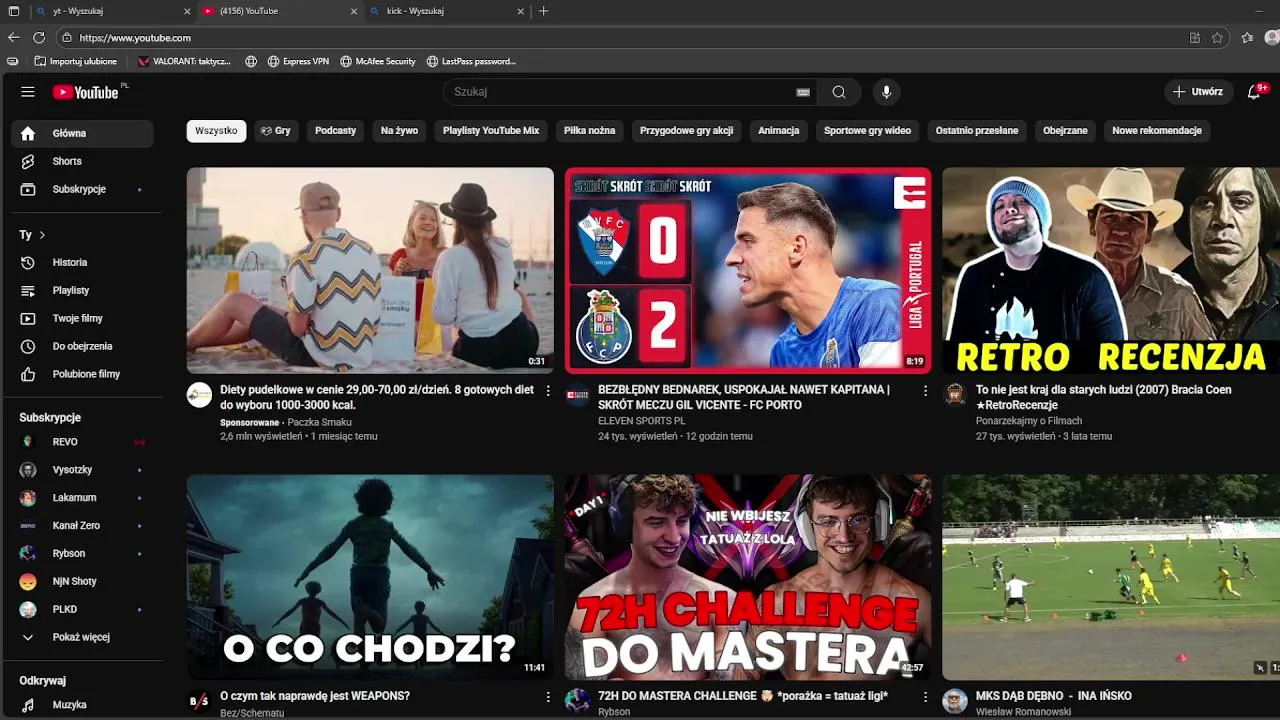Open Subskrypcje in sidebar

[x=82, y=189]
